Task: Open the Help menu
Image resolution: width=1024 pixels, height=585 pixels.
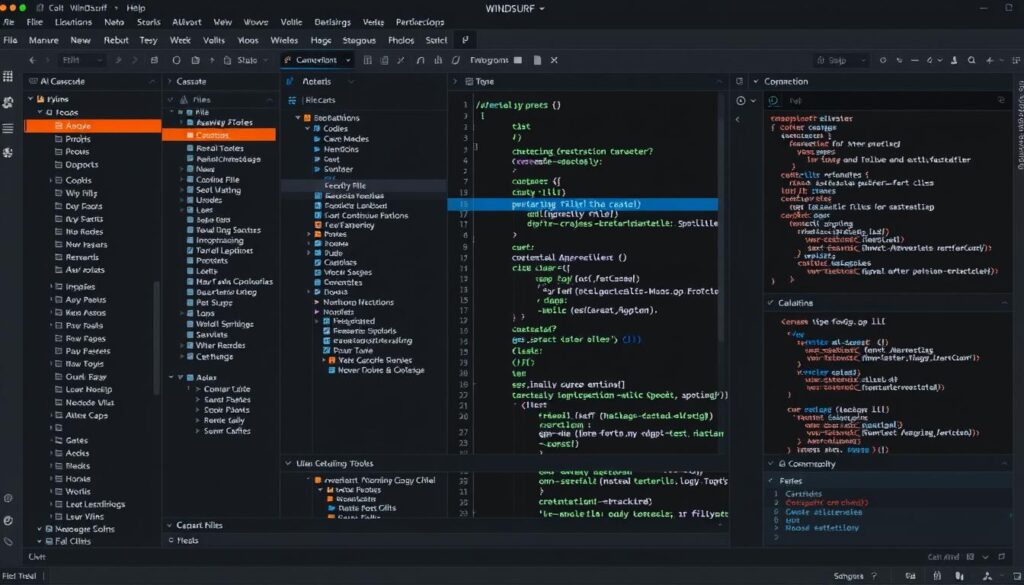Action: pos(136,8)
